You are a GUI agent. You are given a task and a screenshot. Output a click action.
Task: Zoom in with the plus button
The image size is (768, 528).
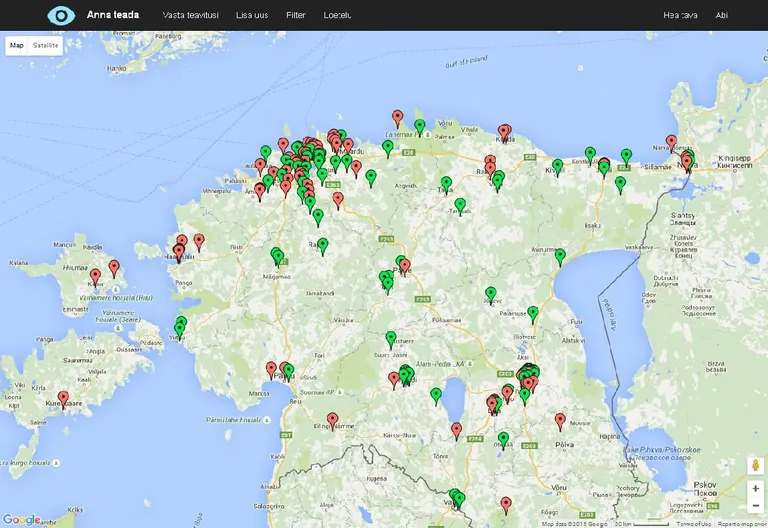click(x=755, y=488)
